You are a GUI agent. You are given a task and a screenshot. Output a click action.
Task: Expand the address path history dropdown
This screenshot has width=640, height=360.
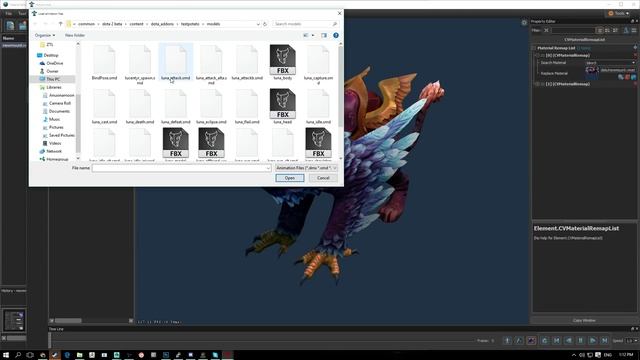pos(258,24)
